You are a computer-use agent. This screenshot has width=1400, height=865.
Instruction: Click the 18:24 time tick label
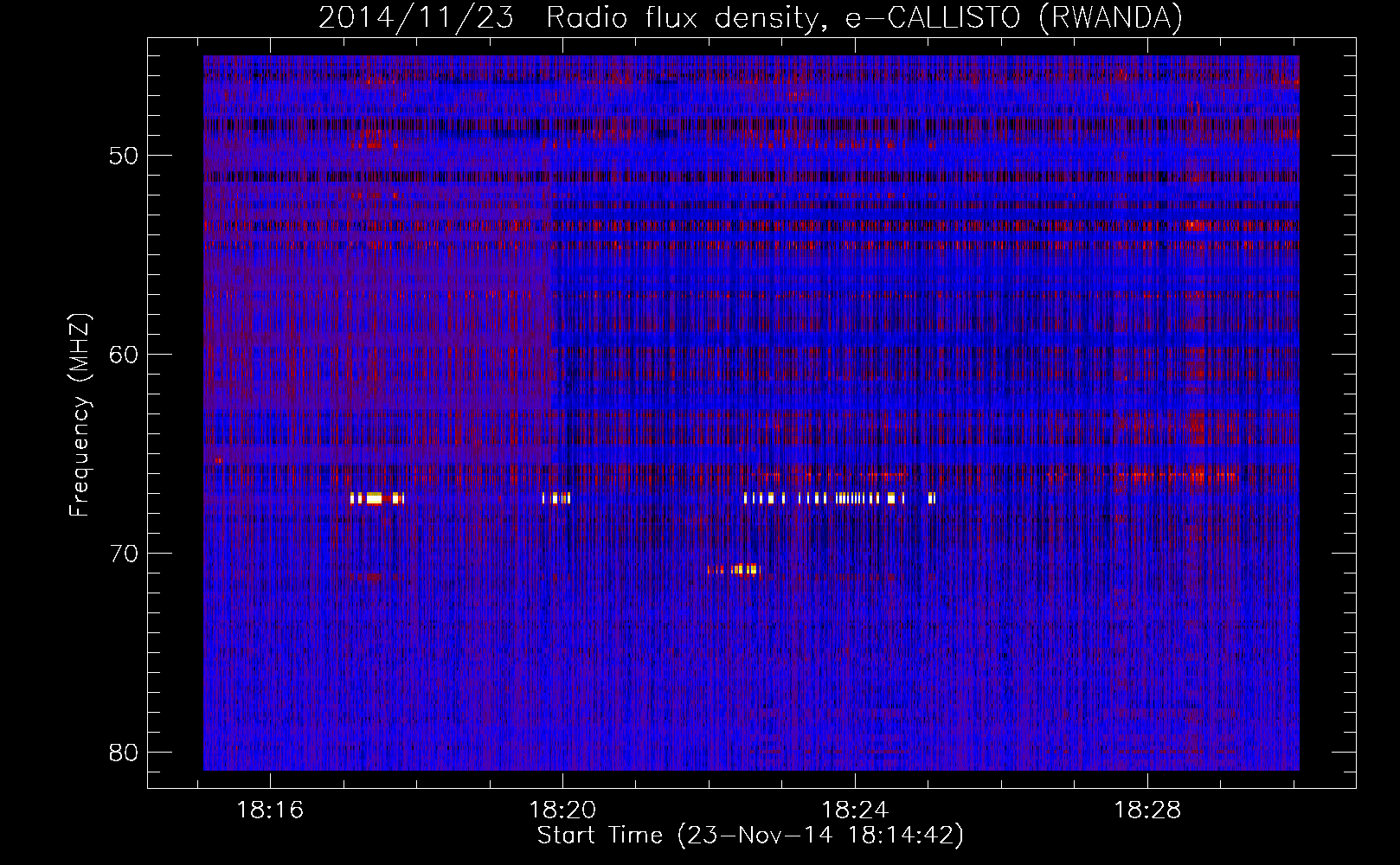point(855,811)
